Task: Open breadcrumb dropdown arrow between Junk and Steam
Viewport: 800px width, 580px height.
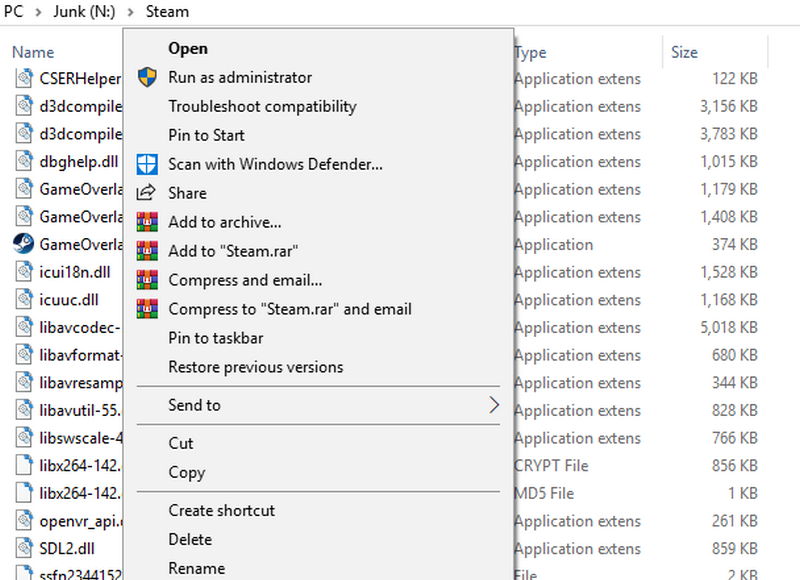Action: click(130, 12)
